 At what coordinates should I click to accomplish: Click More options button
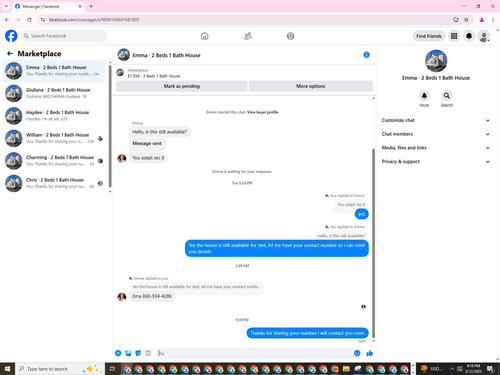(311, 86)
